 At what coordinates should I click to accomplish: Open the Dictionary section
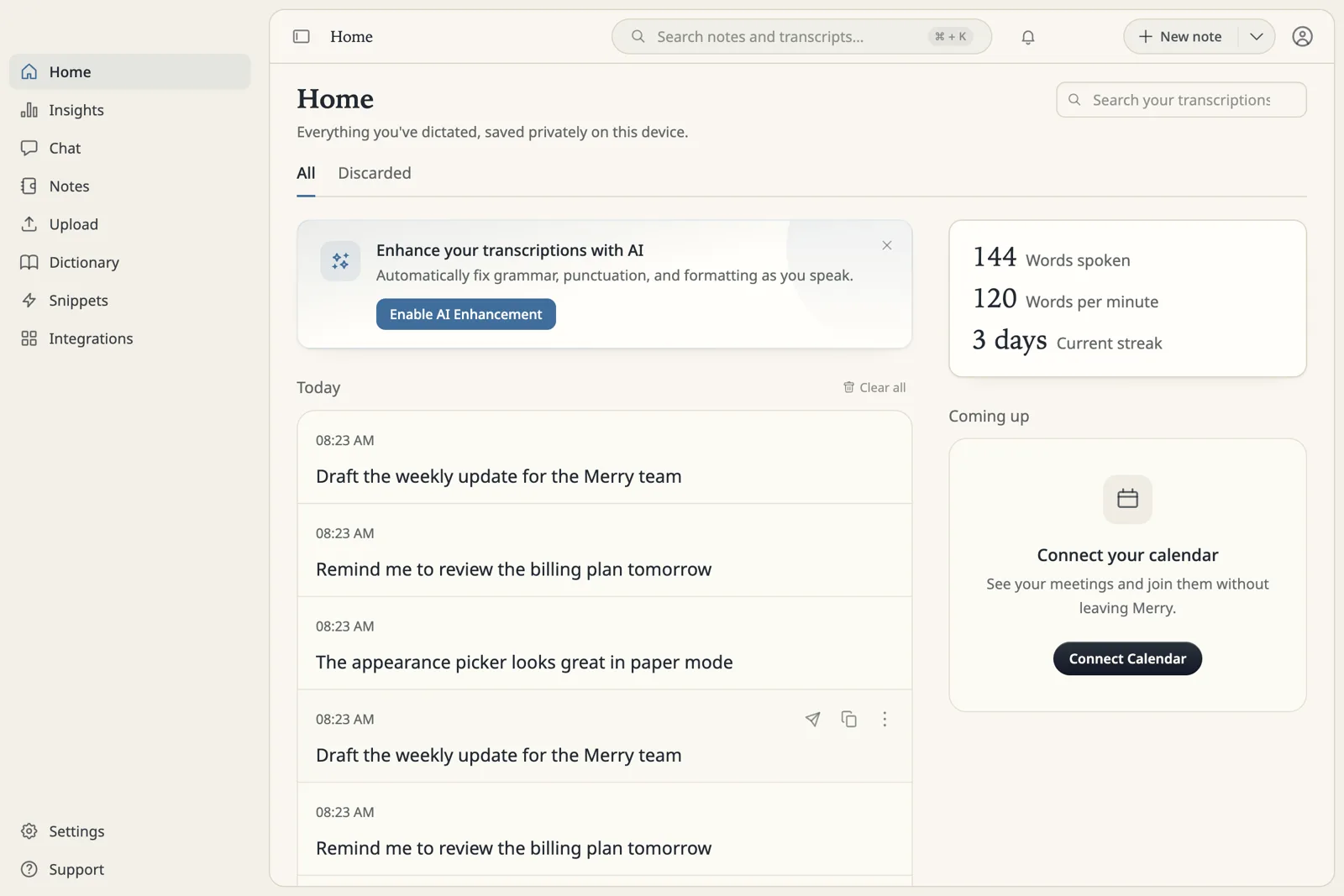coord(130,262)
